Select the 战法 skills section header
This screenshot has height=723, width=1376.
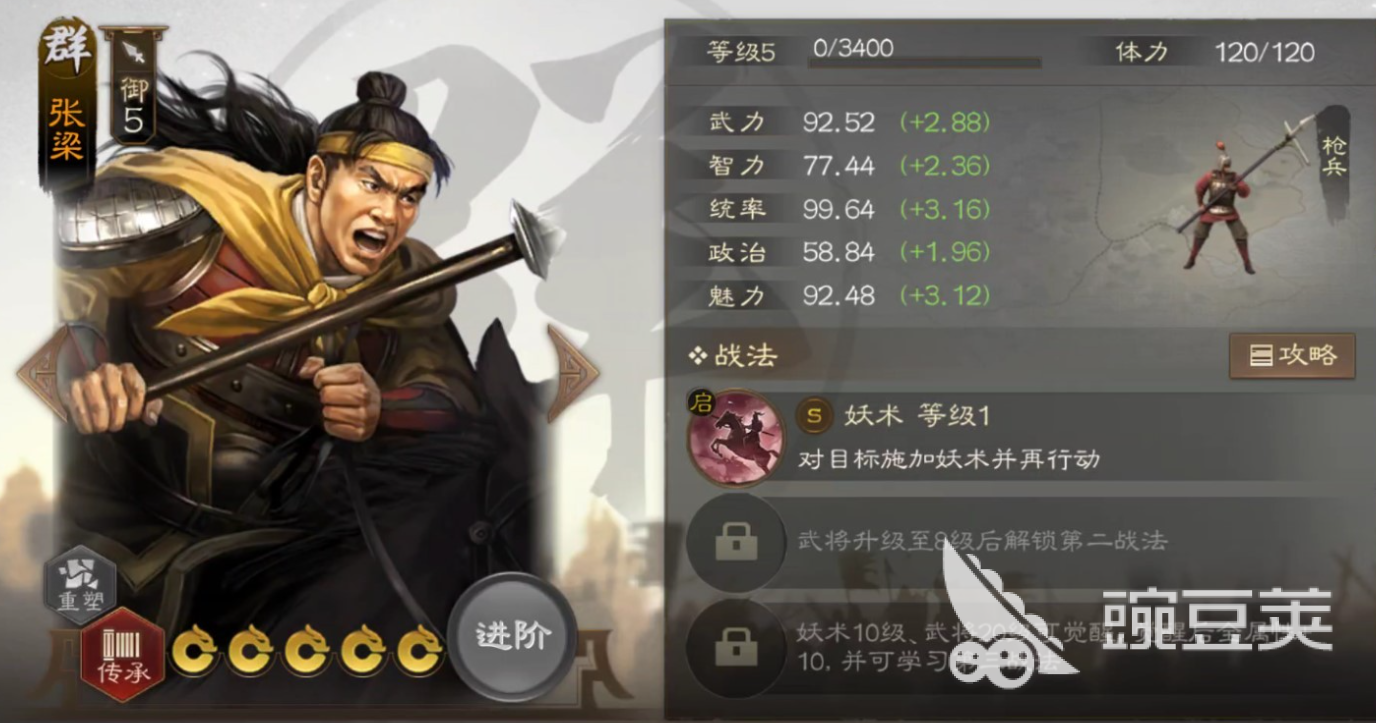coord(732,356)
